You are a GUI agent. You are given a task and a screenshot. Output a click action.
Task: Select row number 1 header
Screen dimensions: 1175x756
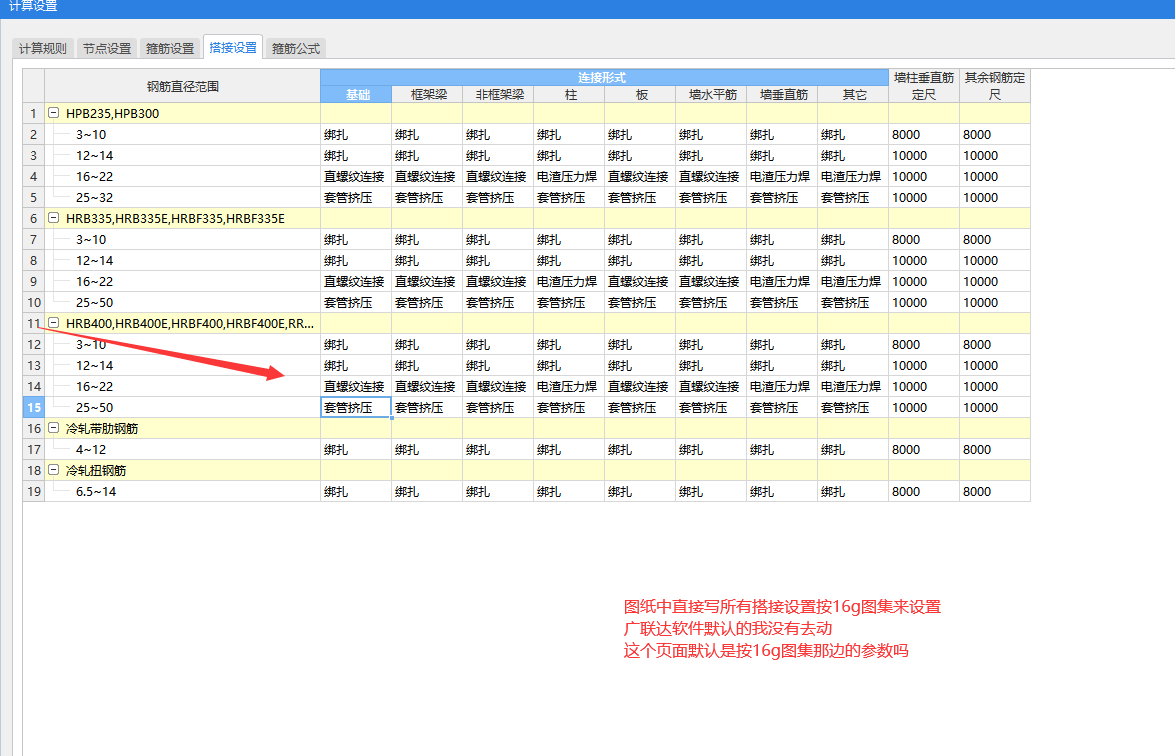(34, 113)
